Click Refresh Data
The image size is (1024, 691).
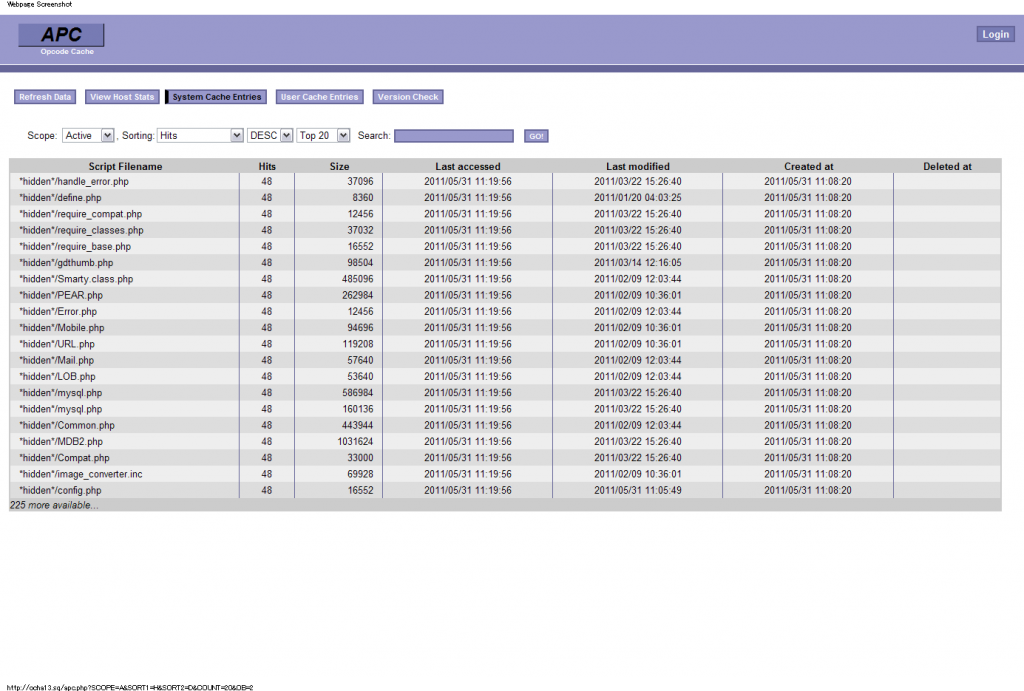point(45,97)
